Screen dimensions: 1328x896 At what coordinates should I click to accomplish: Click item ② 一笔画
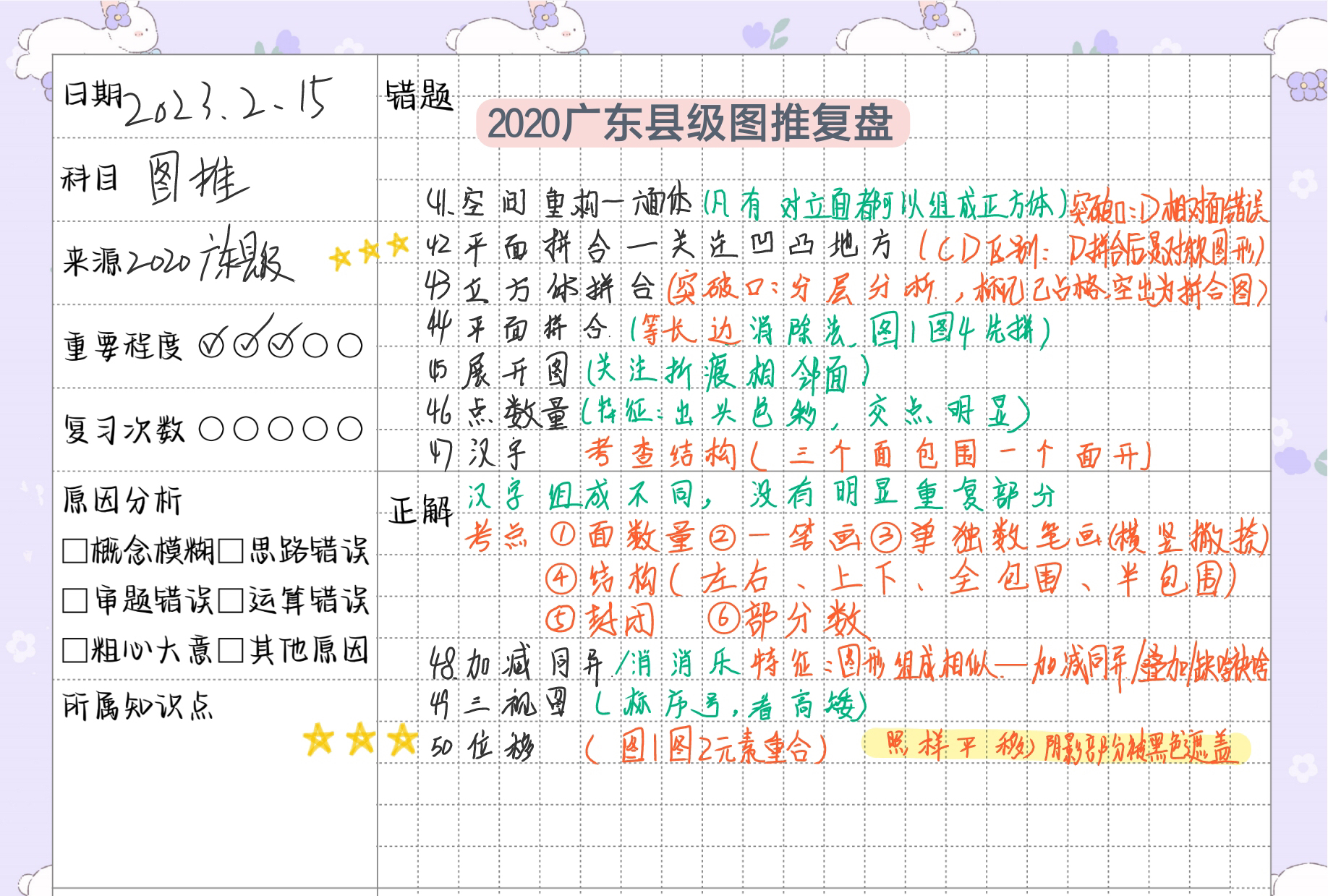[786, 537]
